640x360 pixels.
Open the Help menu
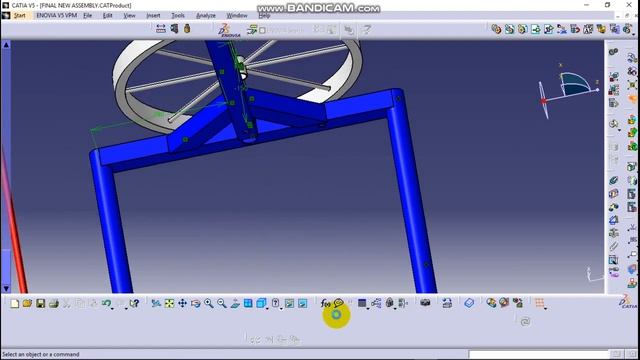point(264,16)
